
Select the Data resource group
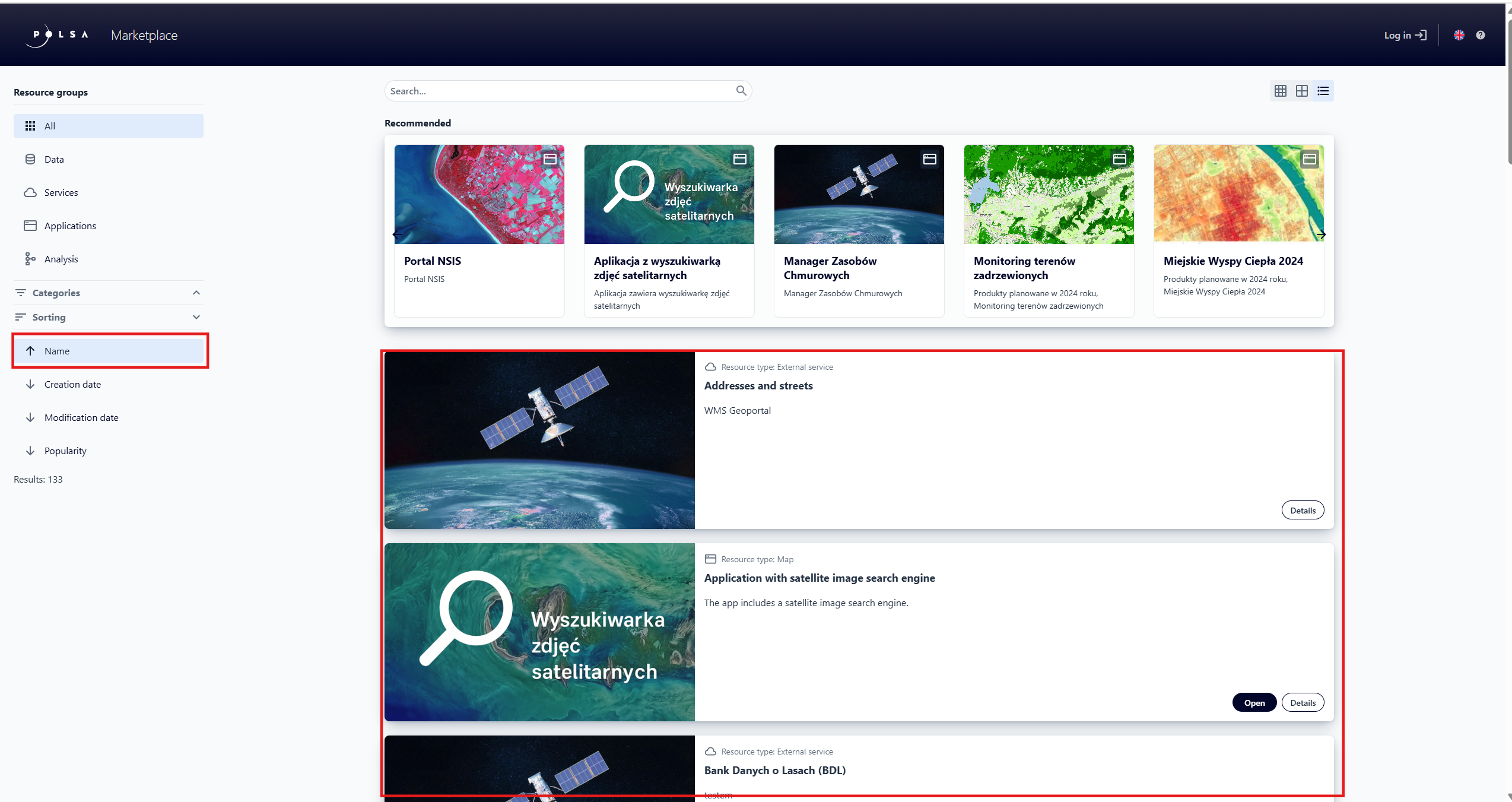(x=54, y=159)
